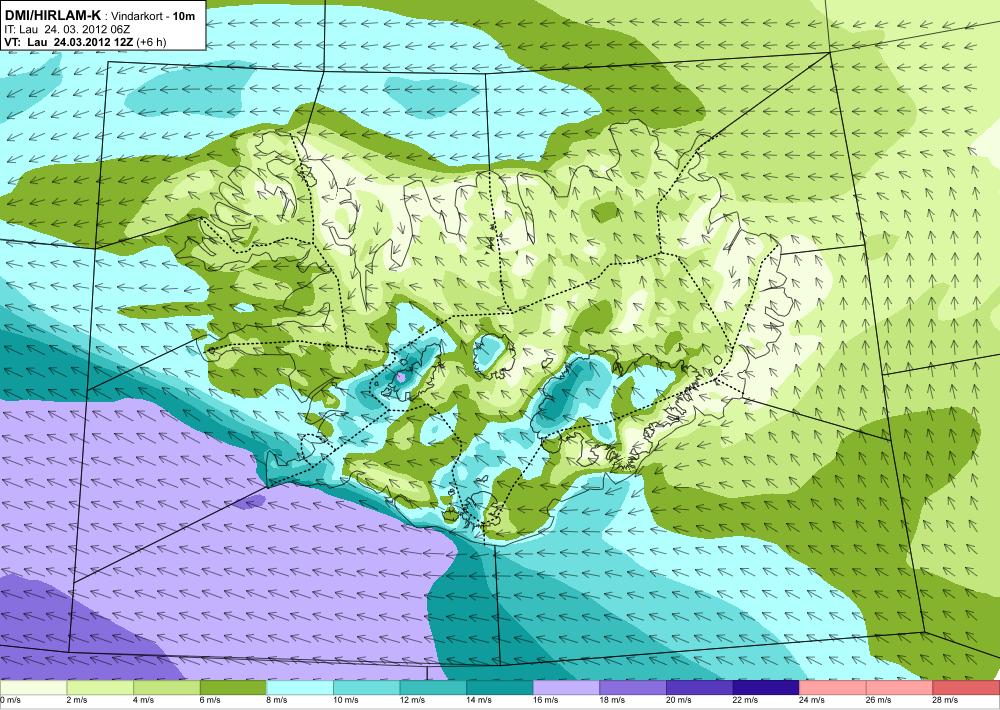This screenshot has height=710, width=1000.
Task: Click the '4 m/s' legend label
Action: click(143, 700)
